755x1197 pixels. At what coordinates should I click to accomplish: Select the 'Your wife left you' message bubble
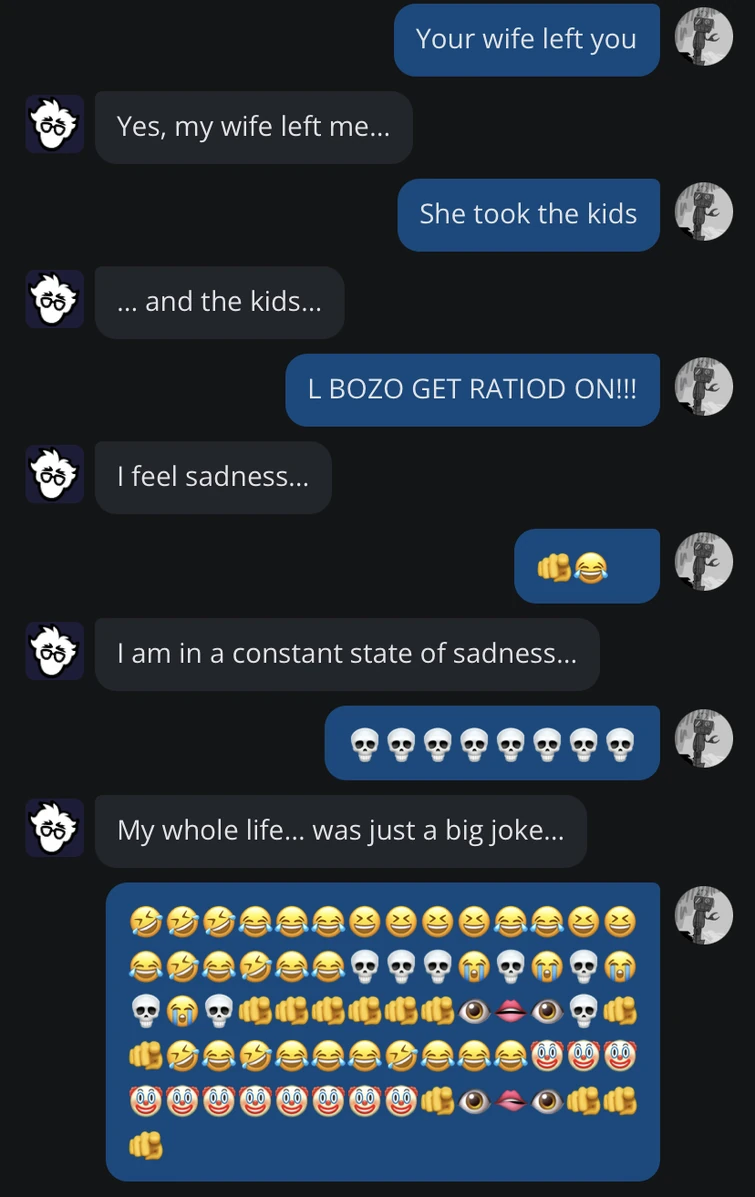point(527,40)
